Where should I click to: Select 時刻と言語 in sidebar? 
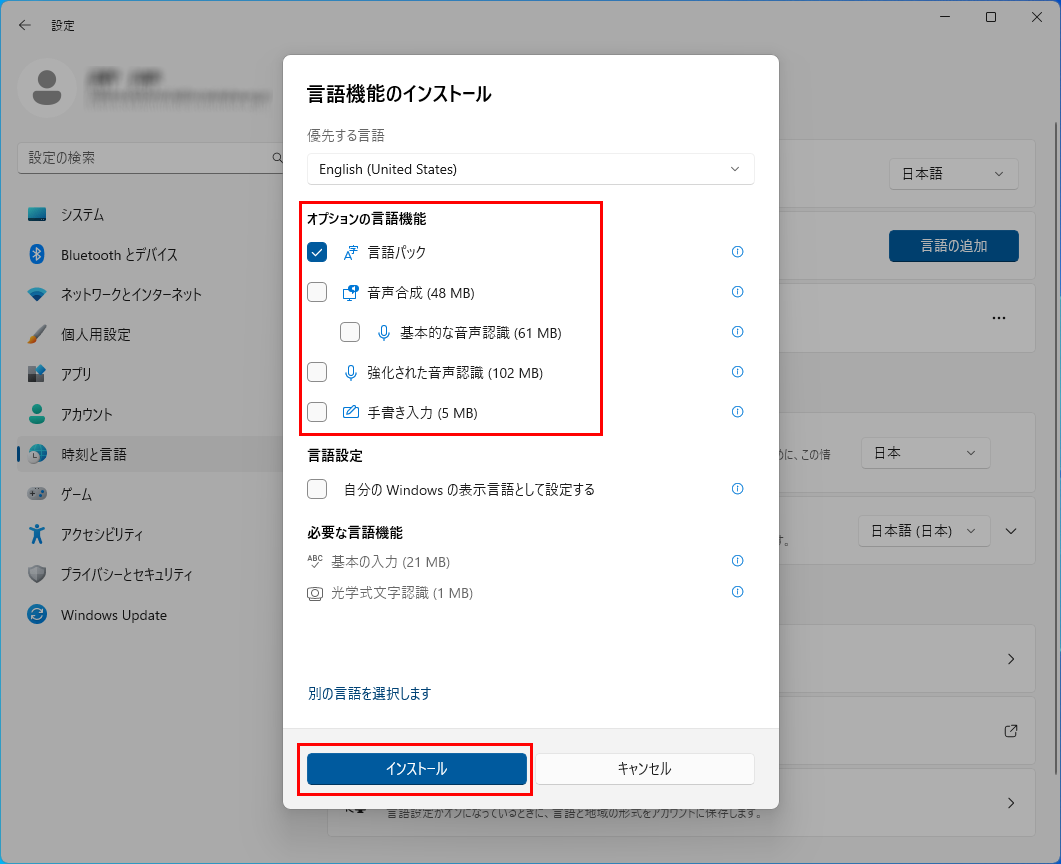tap(150, 454)
